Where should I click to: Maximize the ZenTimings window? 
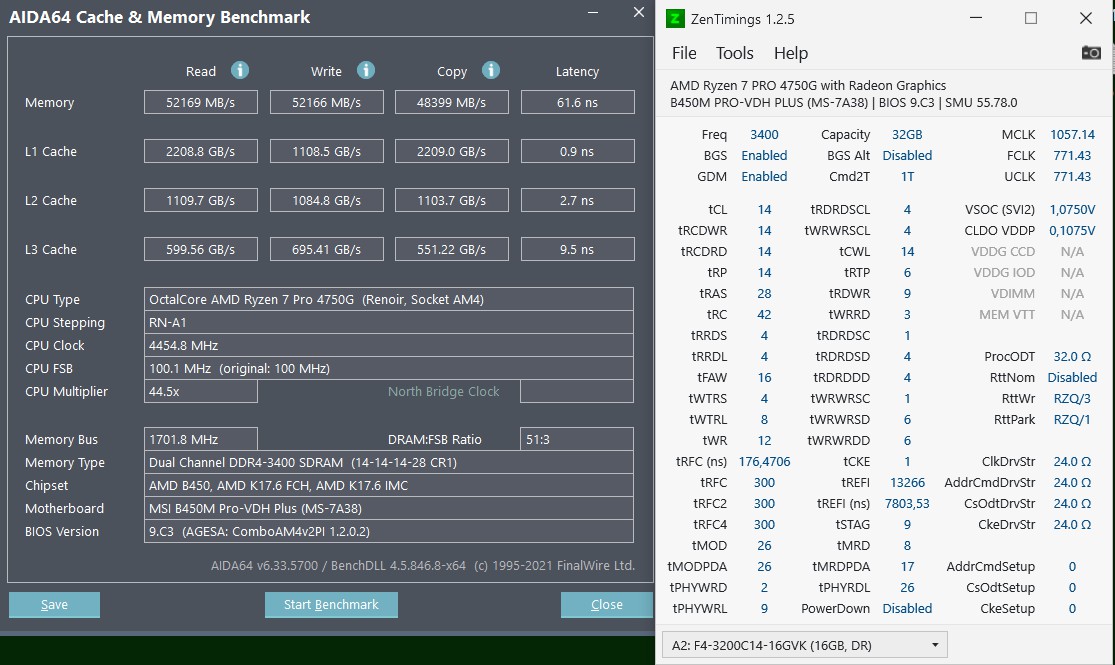(1030, 18)
